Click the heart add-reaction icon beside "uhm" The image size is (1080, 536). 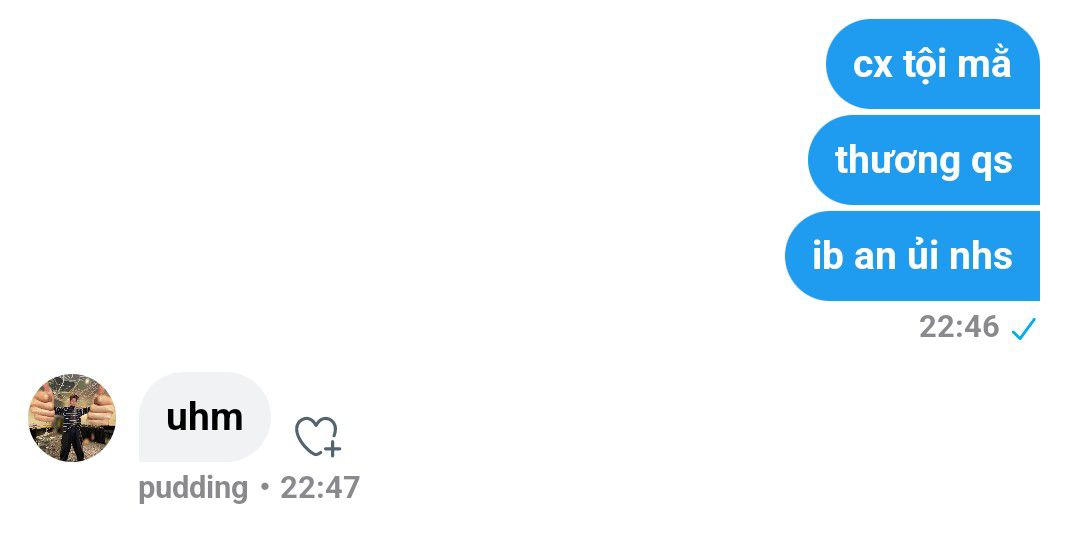(x=315, y=437)
